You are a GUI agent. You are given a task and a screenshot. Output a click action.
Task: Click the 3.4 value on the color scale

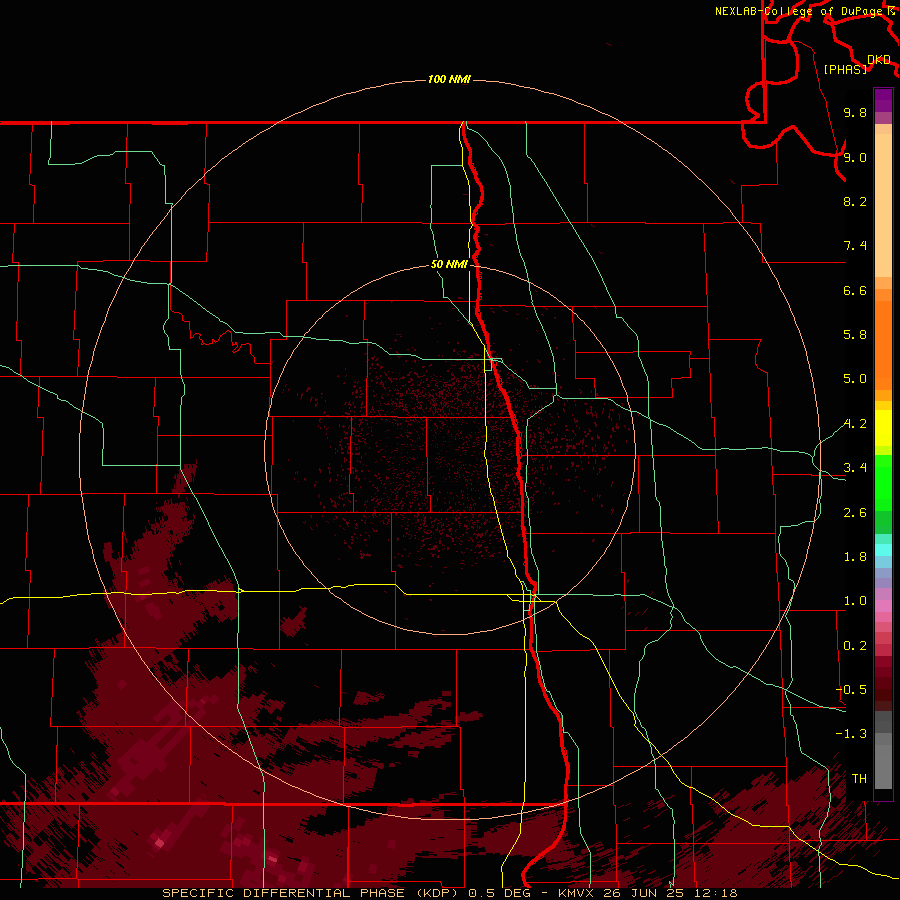pos(855,468)
